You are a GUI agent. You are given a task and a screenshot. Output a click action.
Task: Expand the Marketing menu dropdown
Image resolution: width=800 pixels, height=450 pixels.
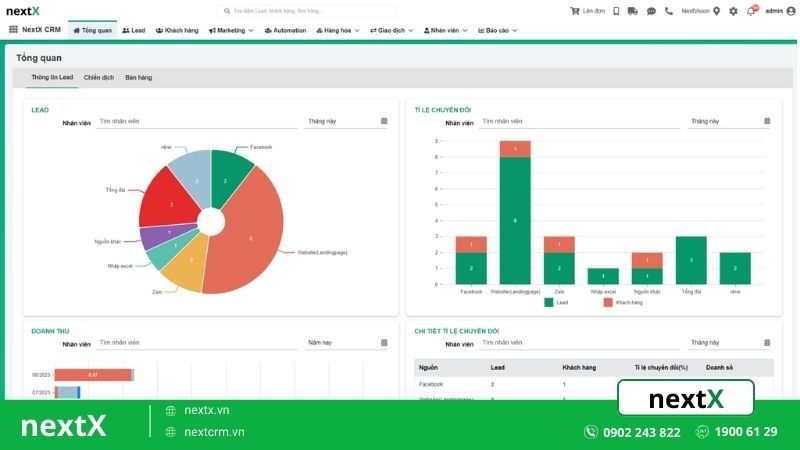pos(231,30)
